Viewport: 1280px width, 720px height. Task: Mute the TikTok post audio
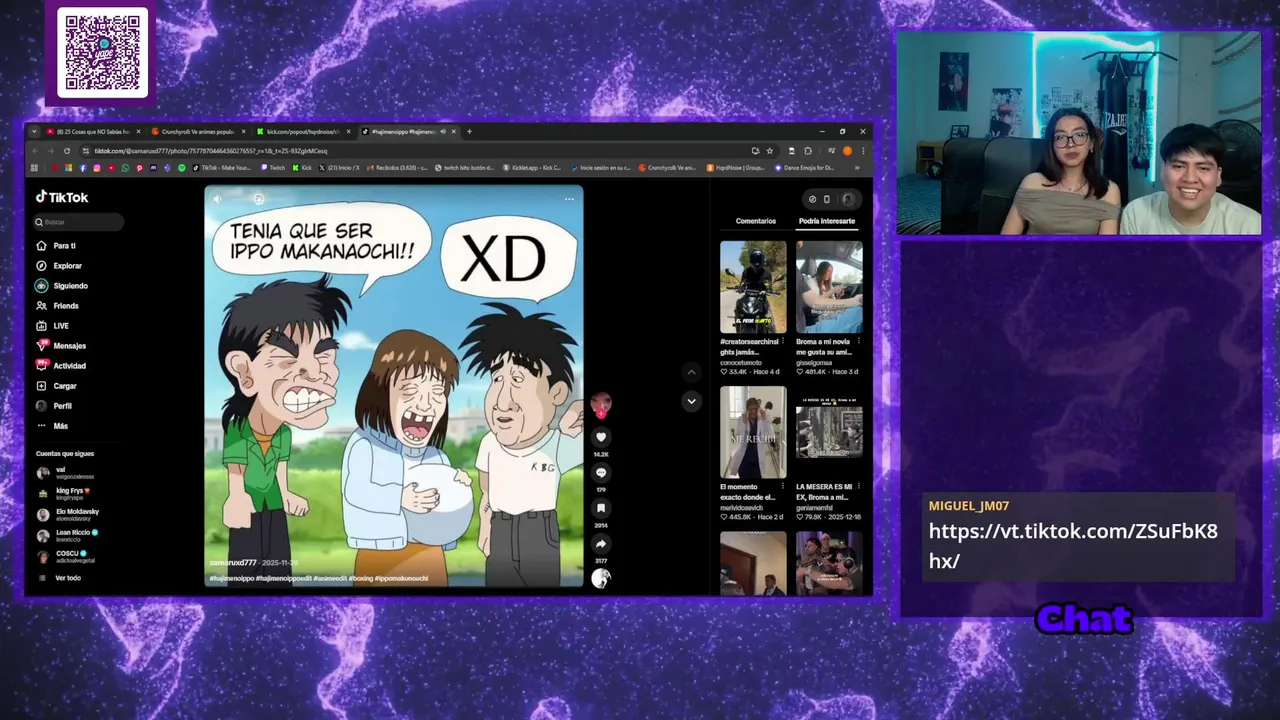(218, 199)
